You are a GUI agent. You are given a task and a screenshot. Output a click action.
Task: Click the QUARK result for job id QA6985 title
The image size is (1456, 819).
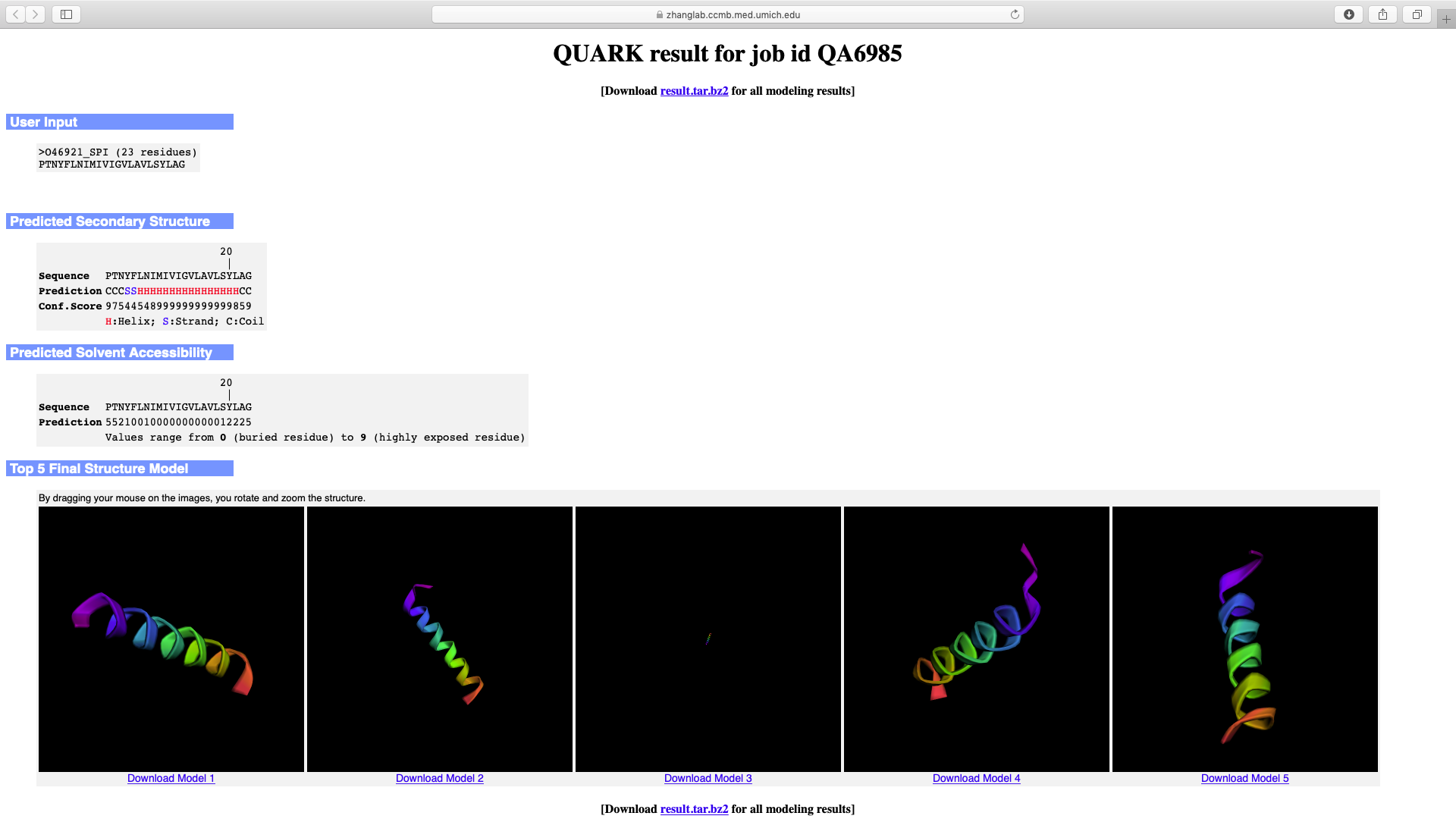click(x=727, y=54)
